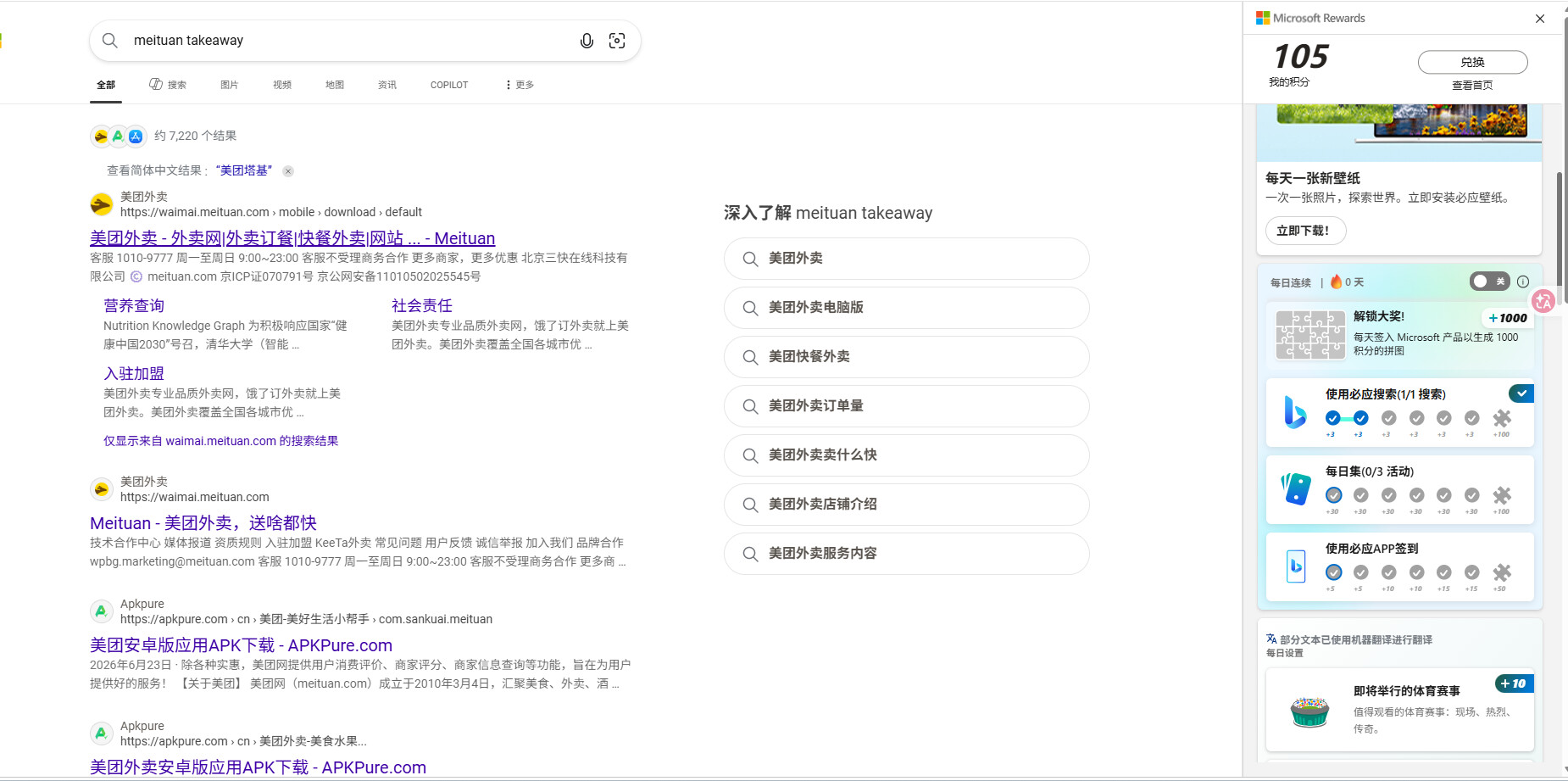Open the 营养查询 sublink
Viewport: 1568px width, 781px height.
click(134, 305)
